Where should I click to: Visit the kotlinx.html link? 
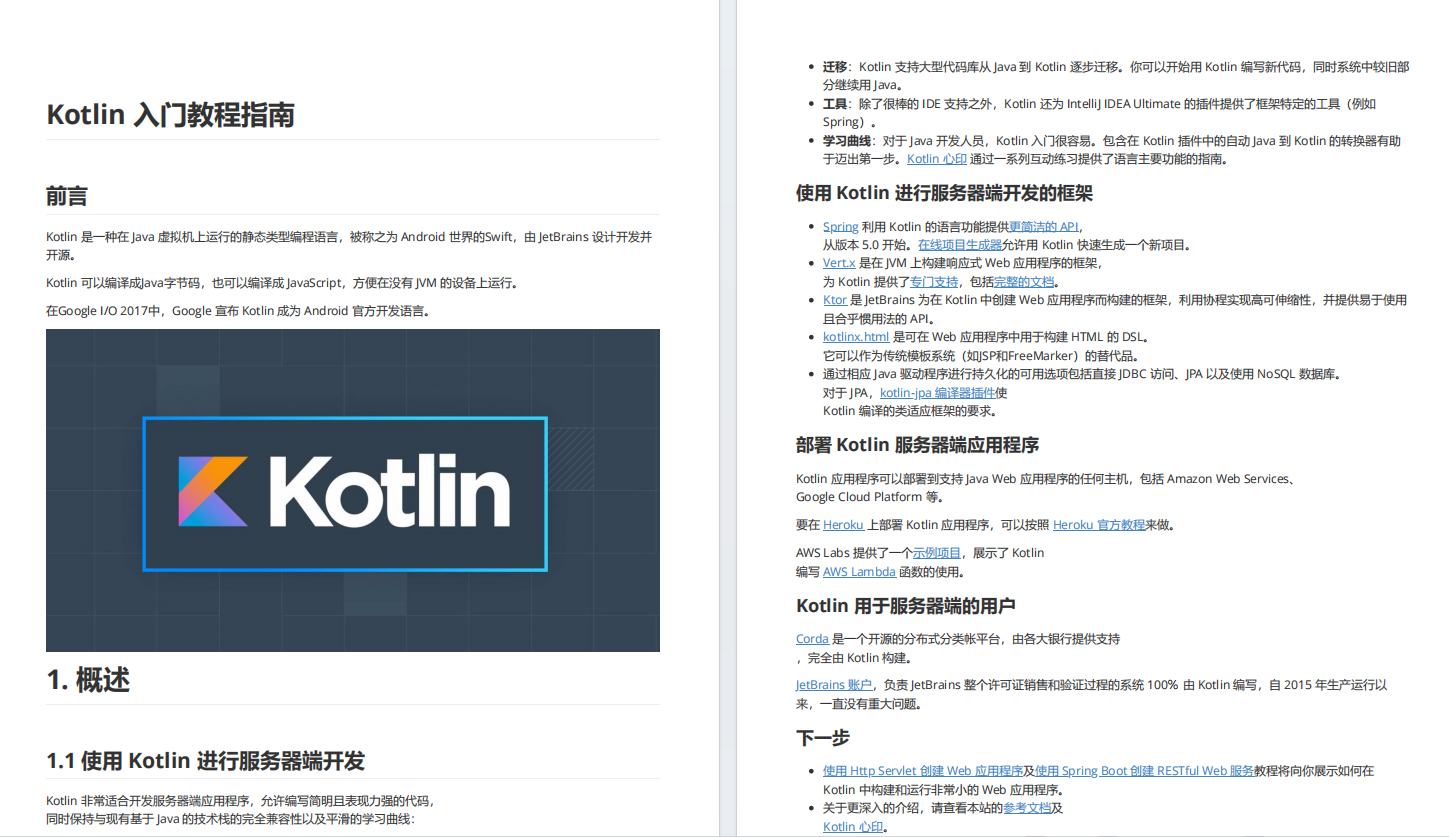tap(856, 336)
